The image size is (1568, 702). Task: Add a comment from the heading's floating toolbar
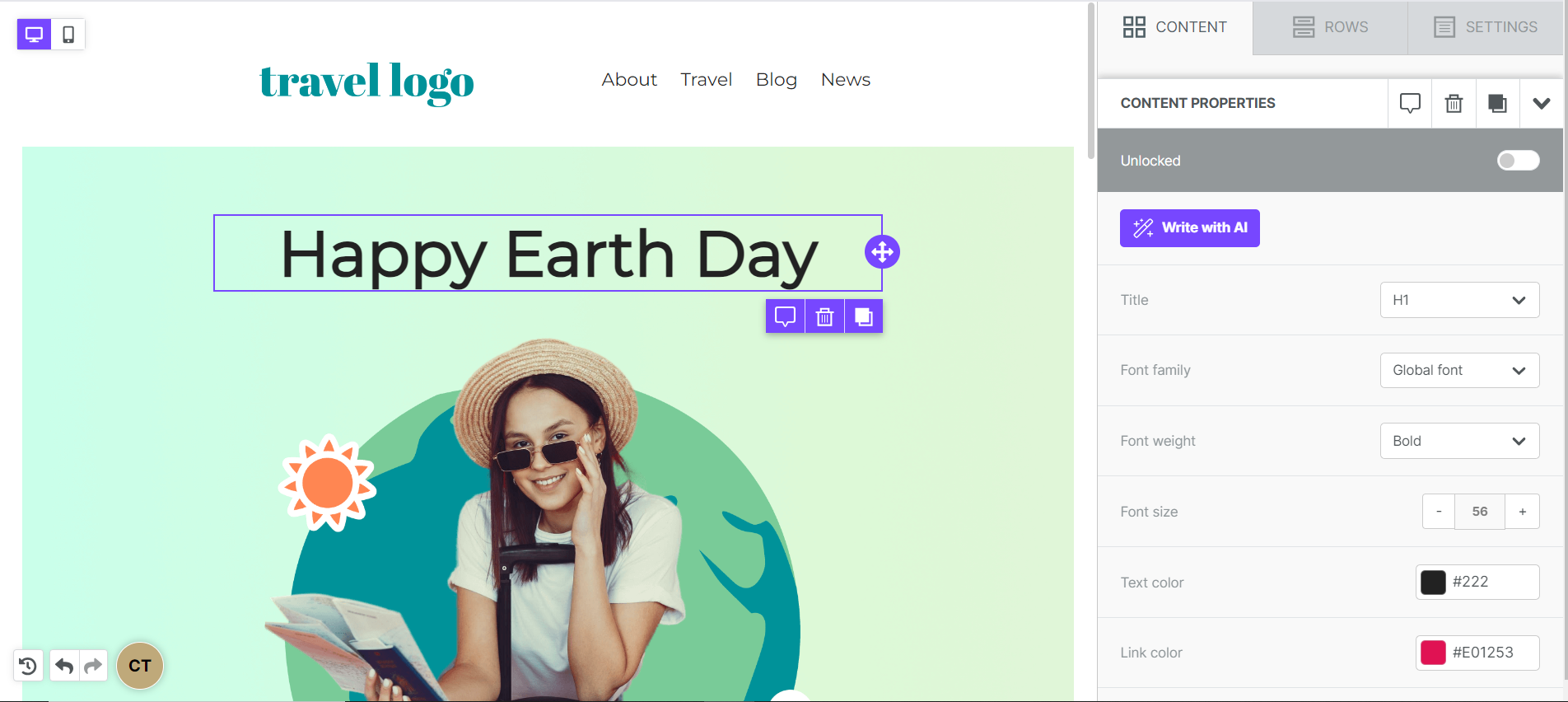785,316
